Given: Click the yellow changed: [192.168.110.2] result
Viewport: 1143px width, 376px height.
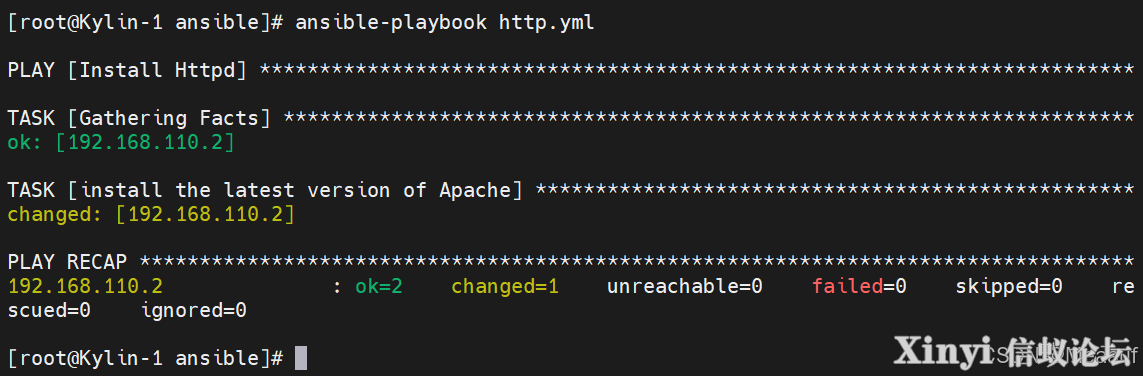Looking at the screenshot, I should click(x=151, y=214).
